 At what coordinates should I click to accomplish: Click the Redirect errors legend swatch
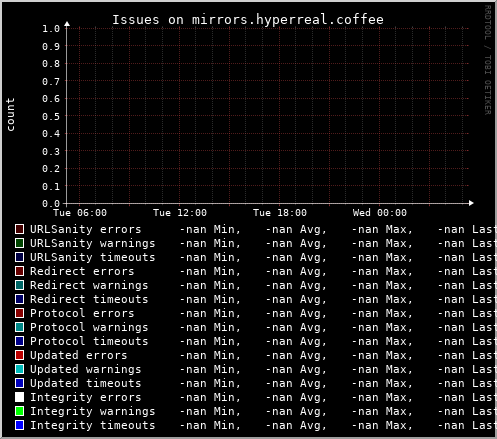(19, 271)
